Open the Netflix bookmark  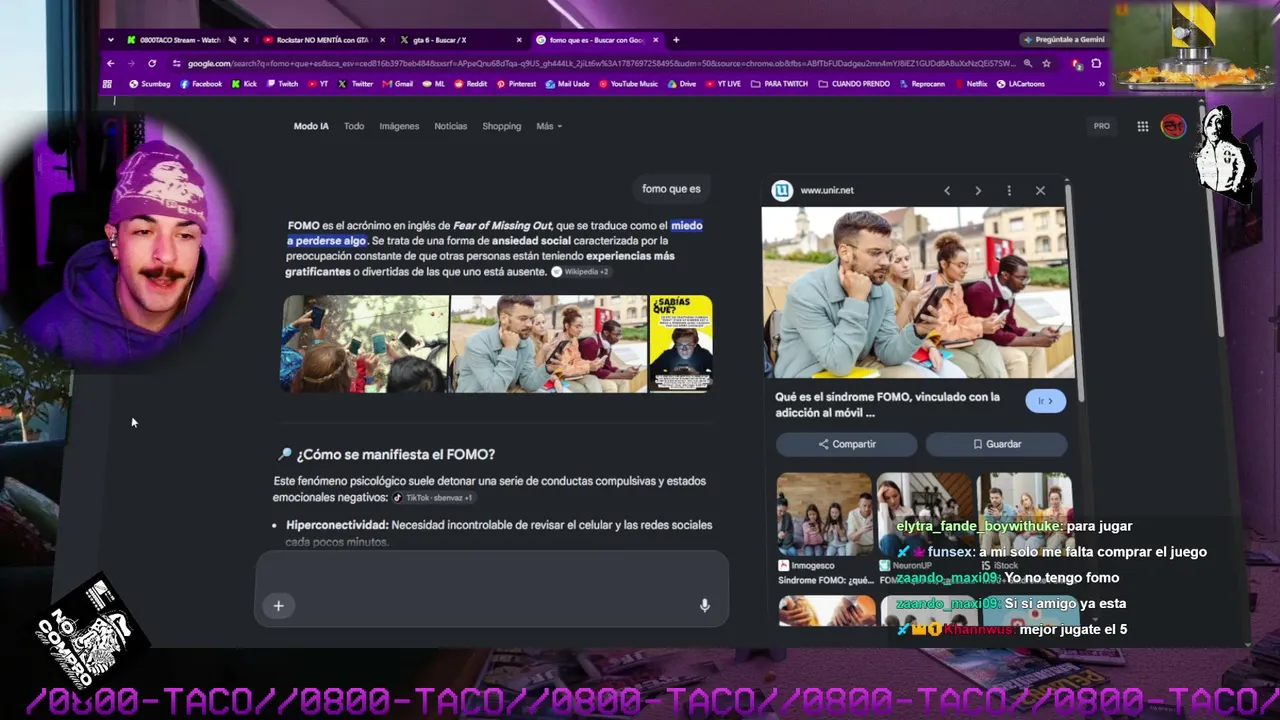pyautogui.click(x=970, y=84)
